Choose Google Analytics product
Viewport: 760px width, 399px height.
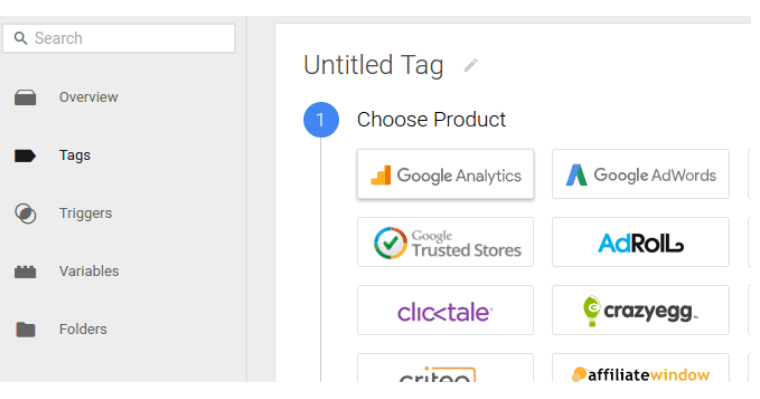tap(445, 175)
